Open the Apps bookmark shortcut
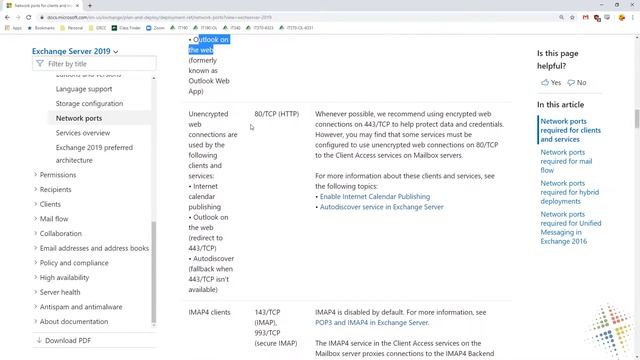The width and height of the screenshot is (640, 360). (13, 28)
